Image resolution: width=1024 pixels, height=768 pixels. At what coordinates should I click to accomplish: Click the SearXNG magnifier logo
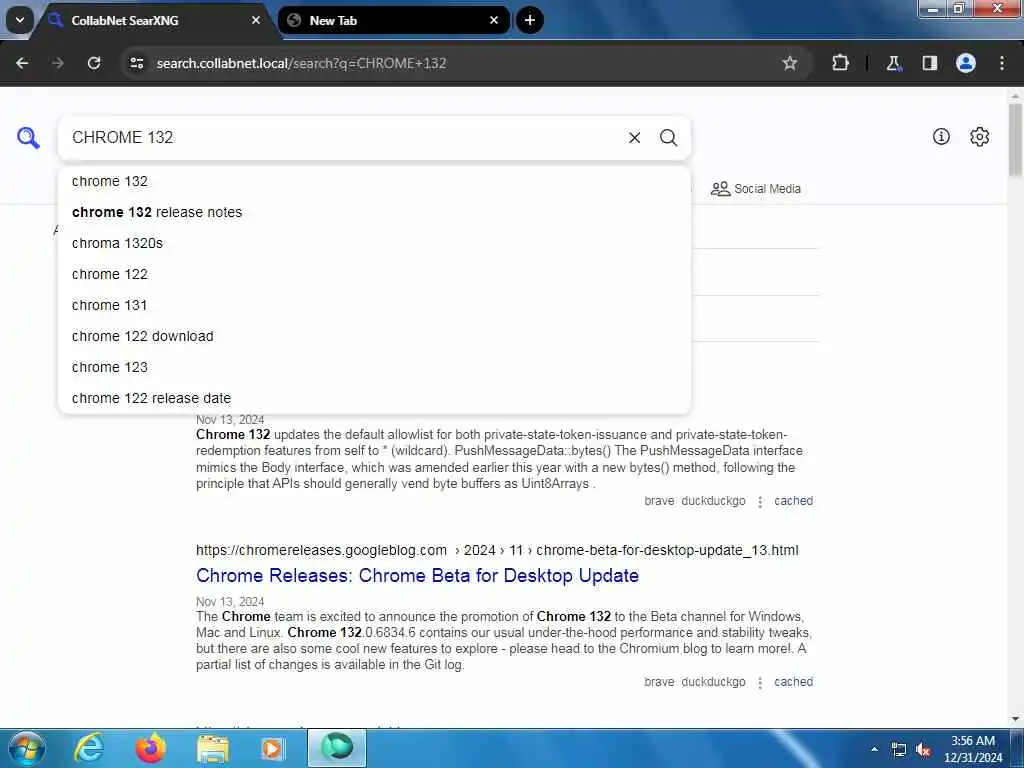coord(28,138)
